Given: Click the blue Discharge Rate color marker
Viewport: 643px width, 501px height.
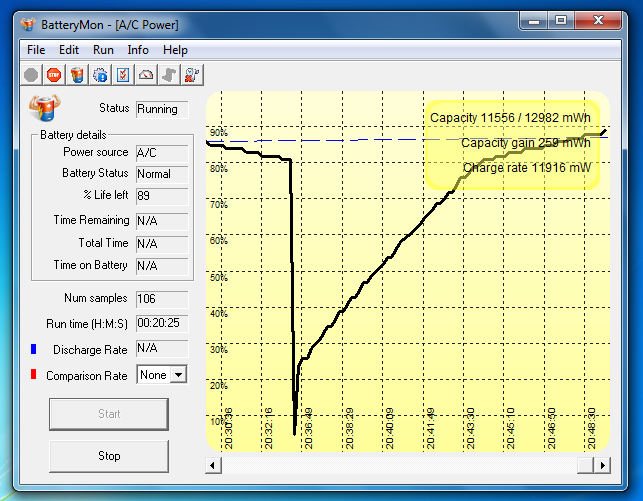Looking at the screenshot, I should click(x=34, y=349).
